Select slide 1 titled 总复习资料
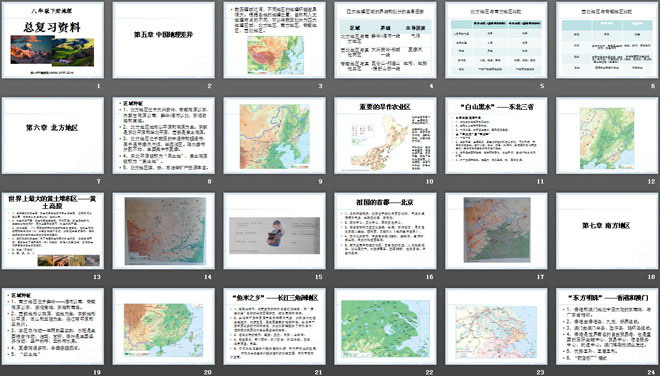The height and width of the screenshot is (376, 660). point(53,40)
